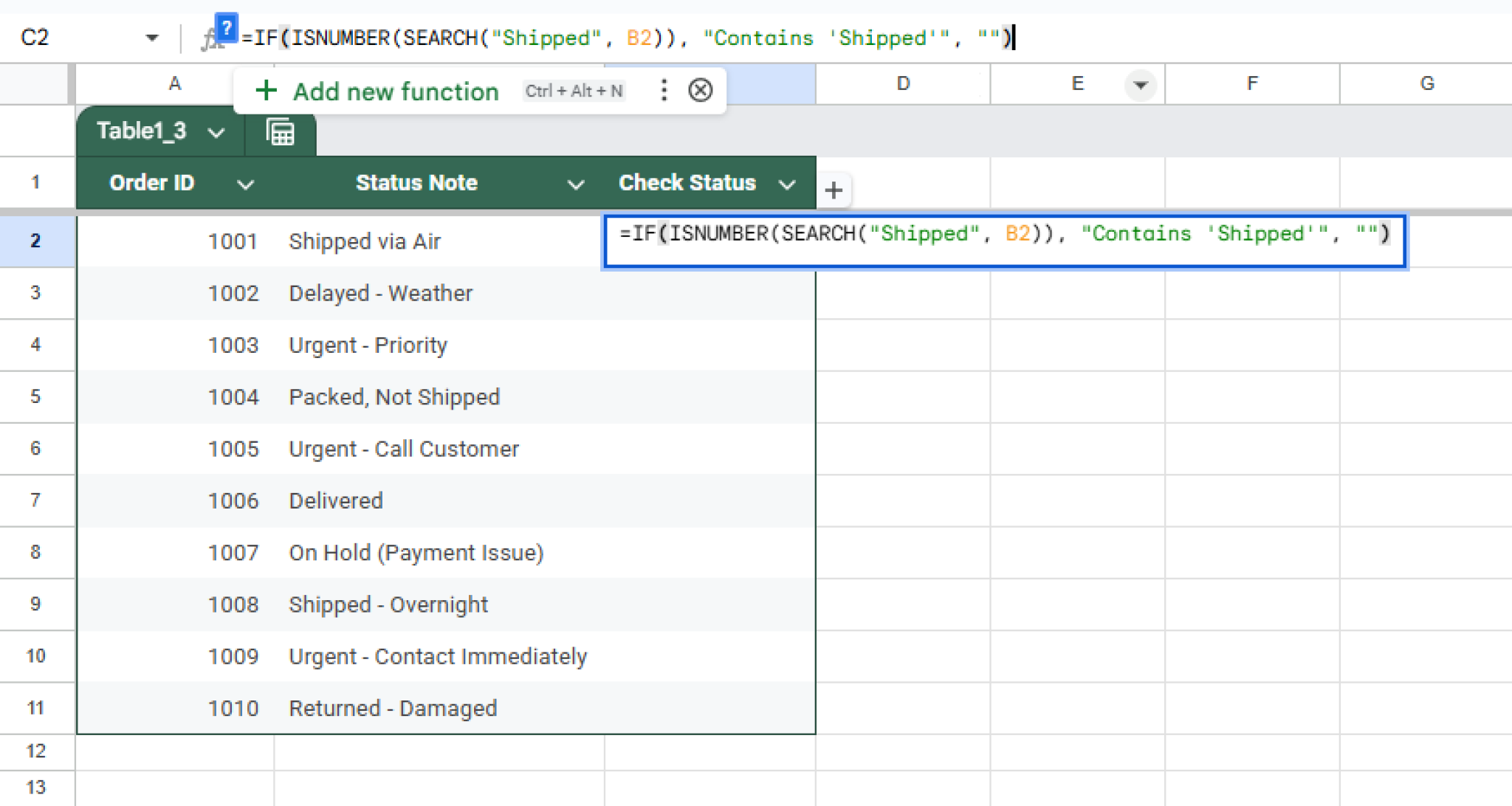Click column E header dropdown arrow
This screenshot has height=806, width=1512.
click(x=1140, y=85)
